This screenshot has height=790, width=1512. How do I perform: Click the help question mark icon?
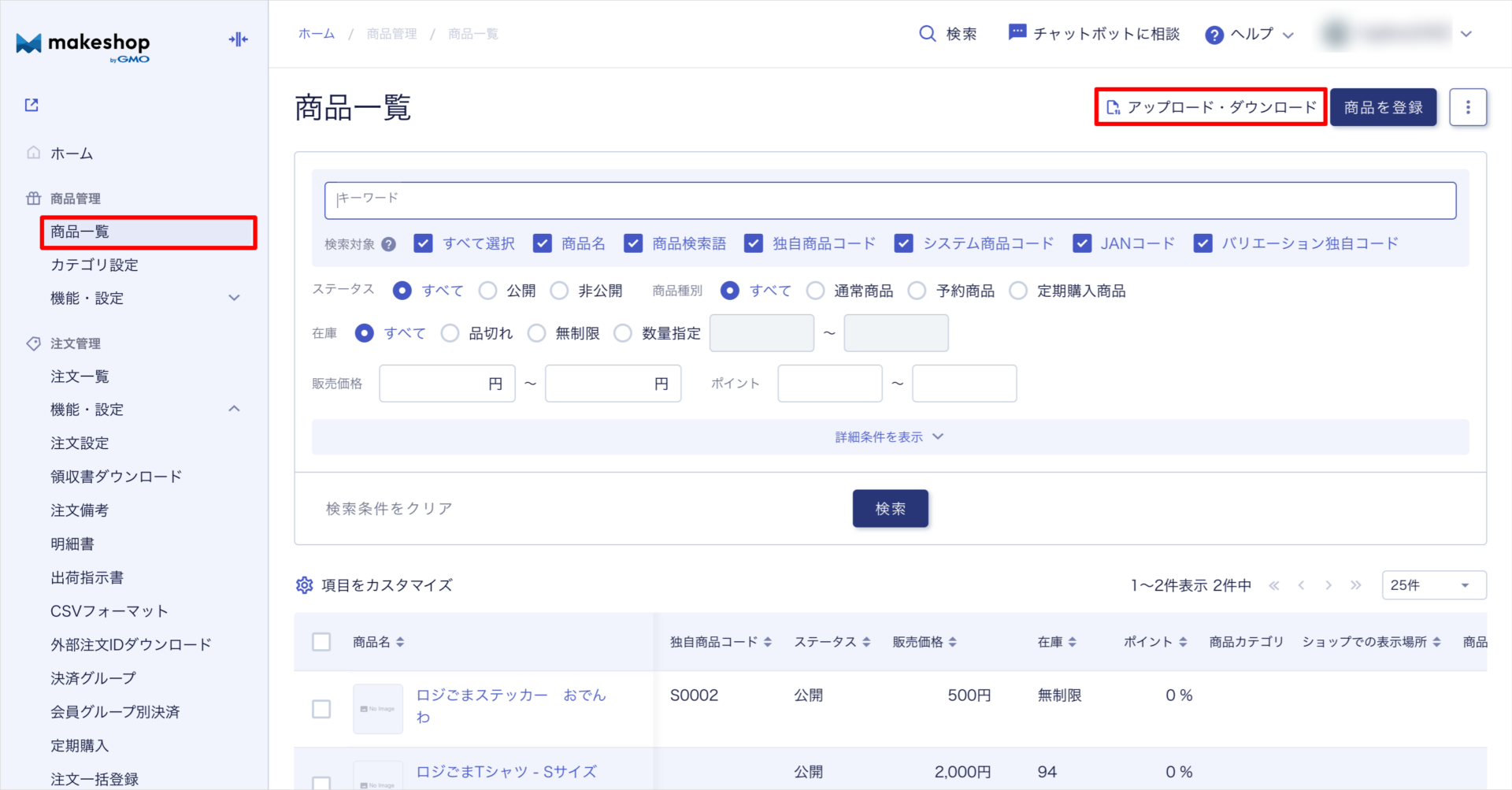click(1214, 35)
